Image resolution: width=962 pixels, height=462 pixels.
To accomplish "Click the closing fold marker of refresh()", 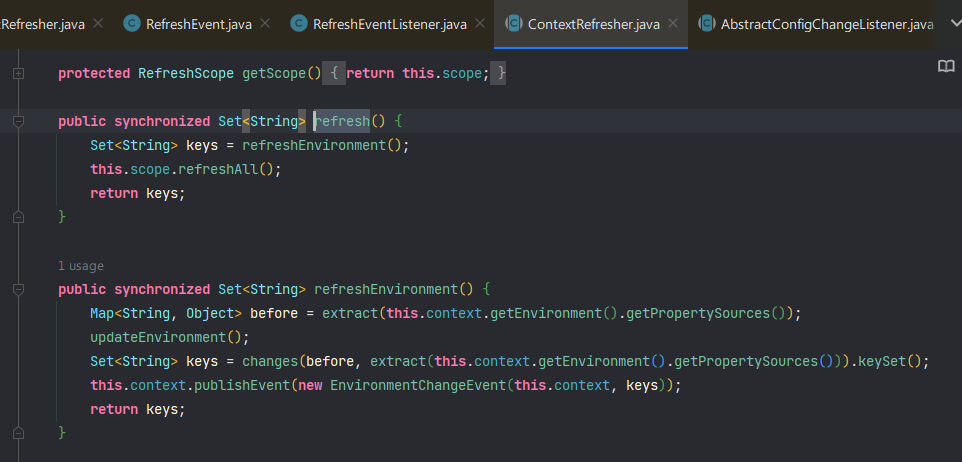I will pos(18,217).
